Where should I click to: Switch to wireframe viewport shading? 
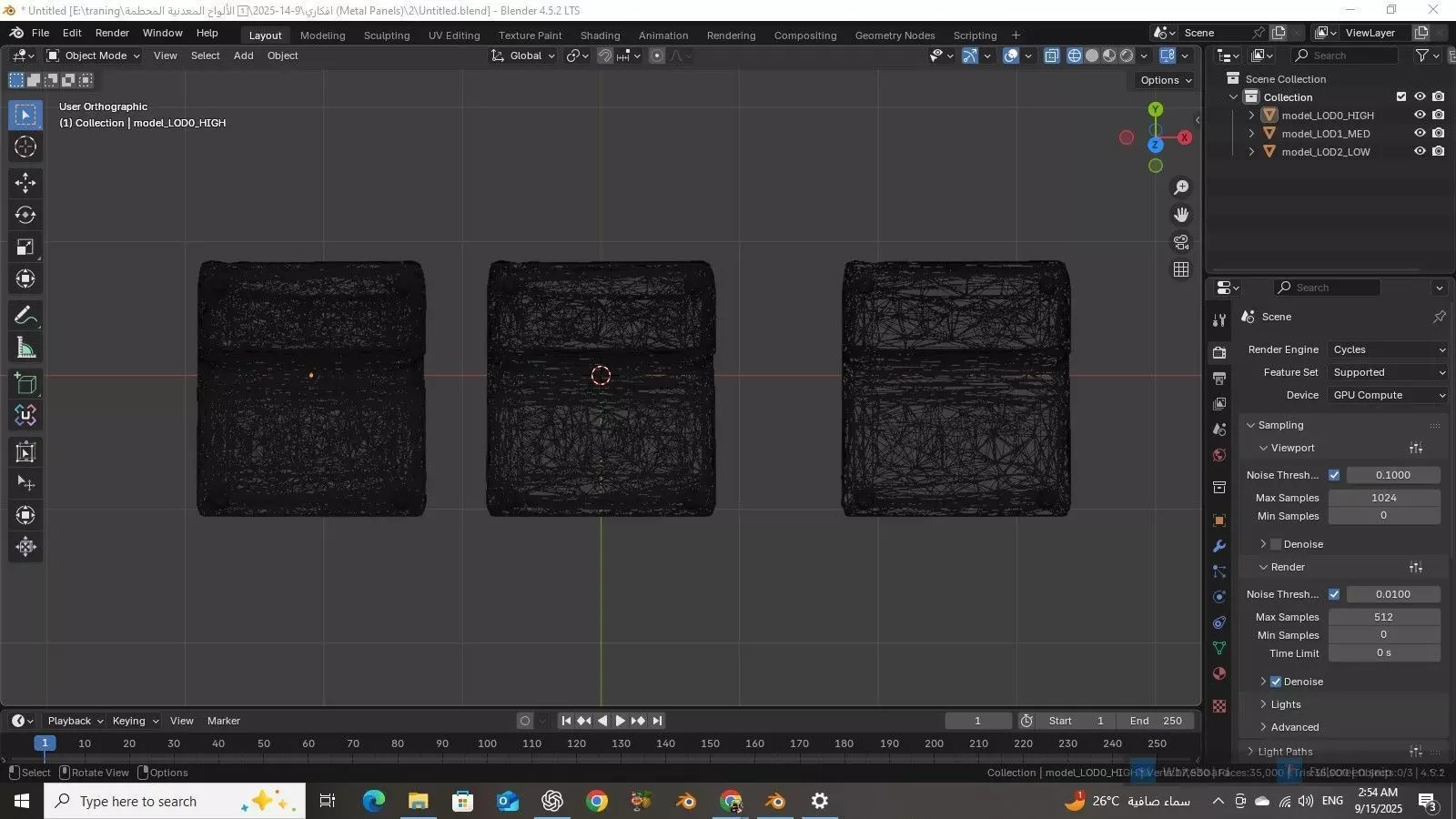(1075, 56)
